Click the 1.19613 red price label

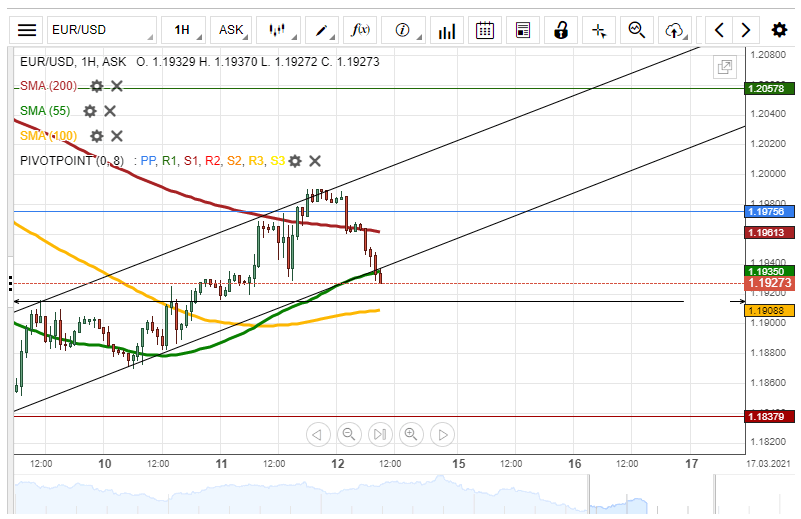769,233
